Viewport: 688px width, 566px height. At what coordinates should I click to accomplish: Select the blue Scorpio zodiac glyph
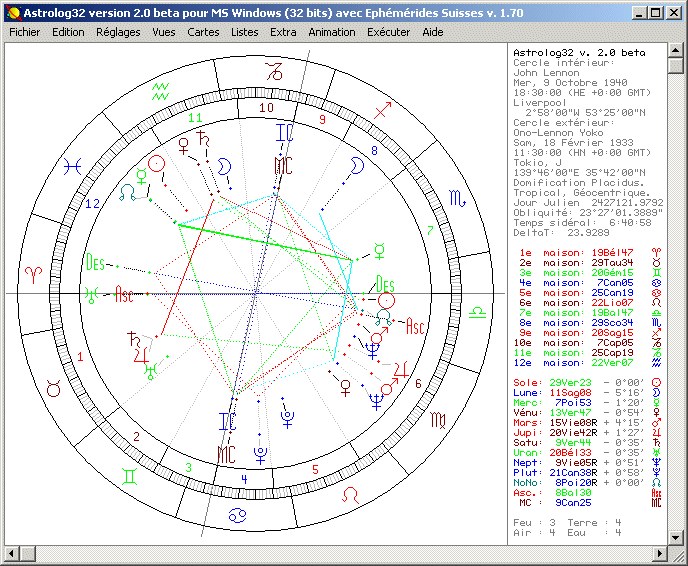[x=456, y=200]
